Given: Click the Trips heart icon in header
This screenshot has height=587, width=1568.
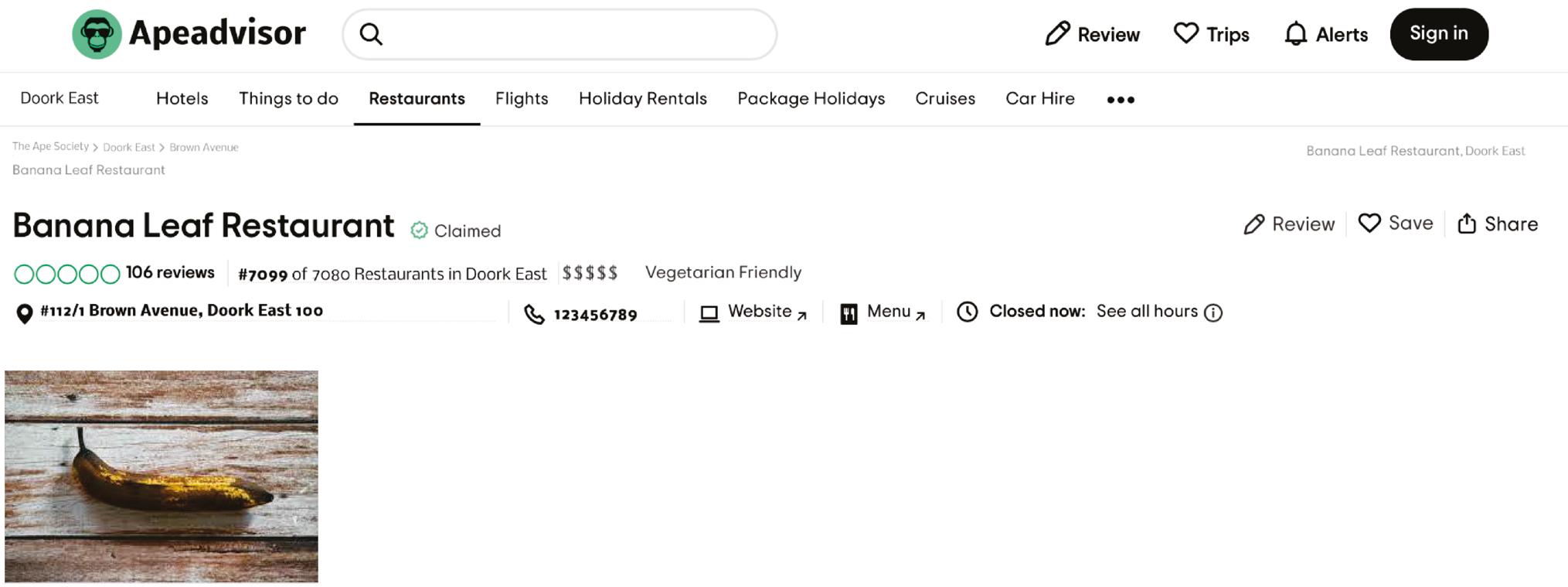Looking at the screenshot, I should pos(1185,34).
